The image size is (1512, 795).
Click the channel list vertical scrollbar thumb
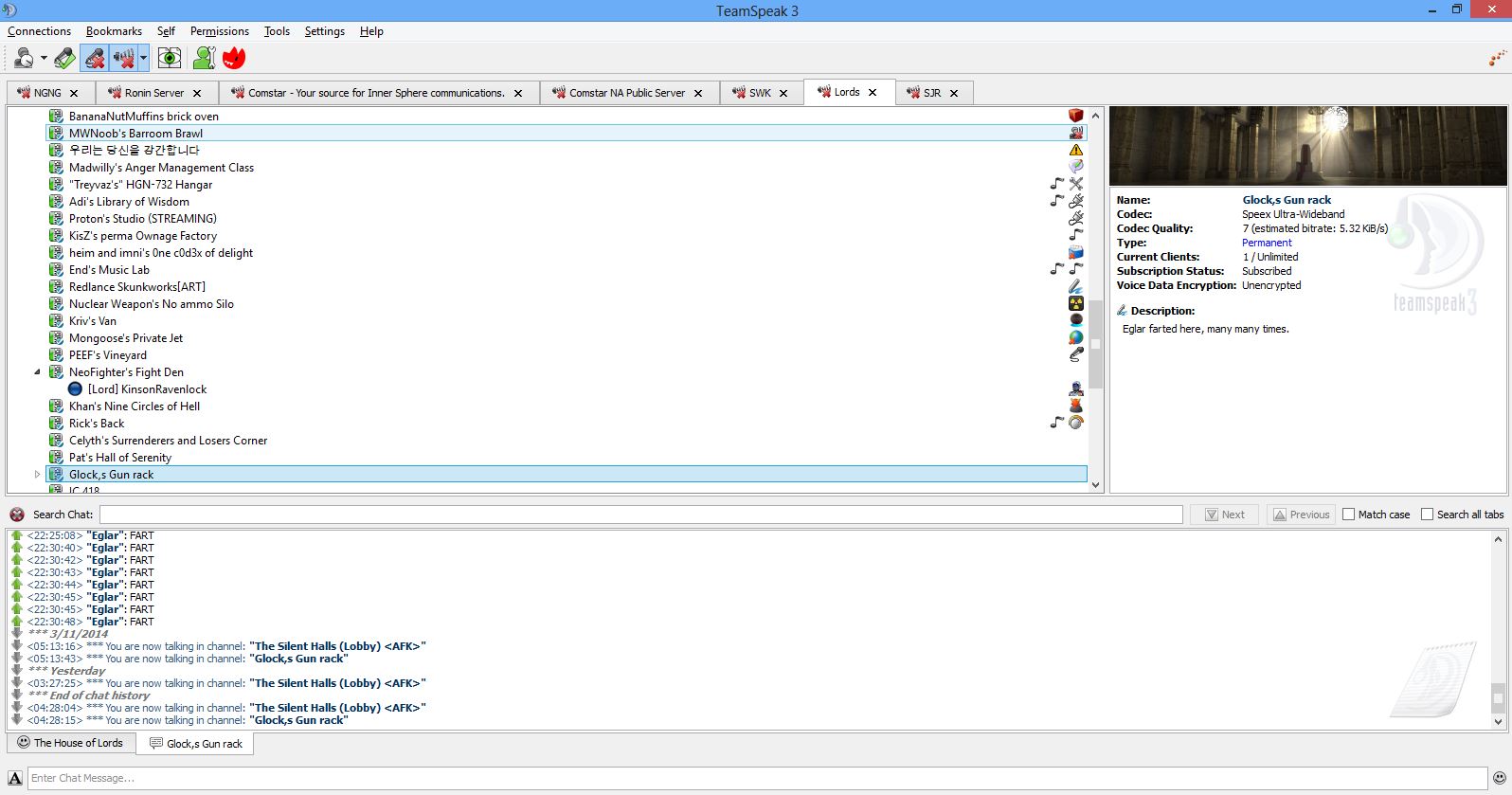(x=1096, y=345)
